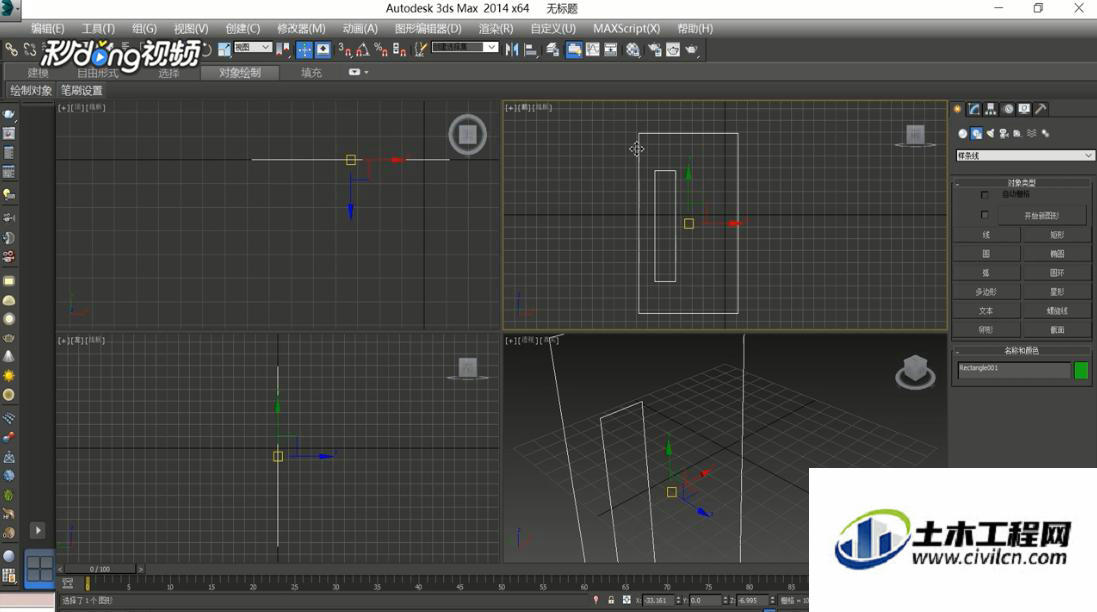
Task: Click the 文本 text shape button
Action: click(986, 310)
